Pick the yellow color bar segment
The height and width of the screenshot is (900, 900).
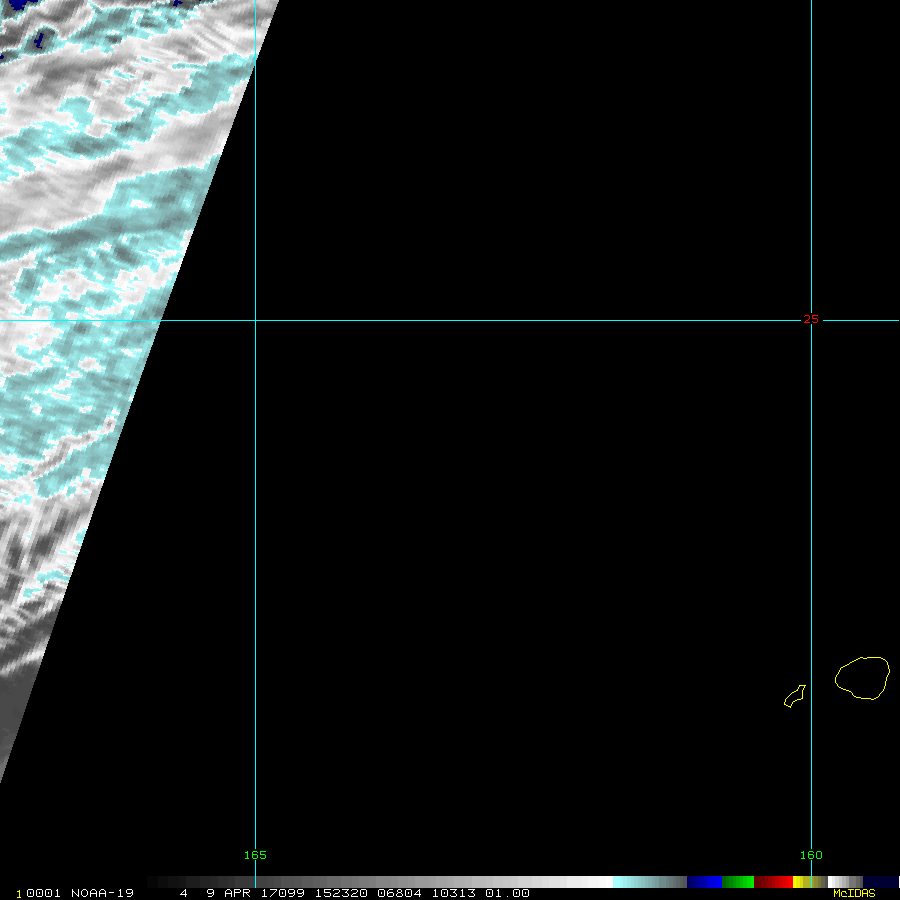(800, 882)
